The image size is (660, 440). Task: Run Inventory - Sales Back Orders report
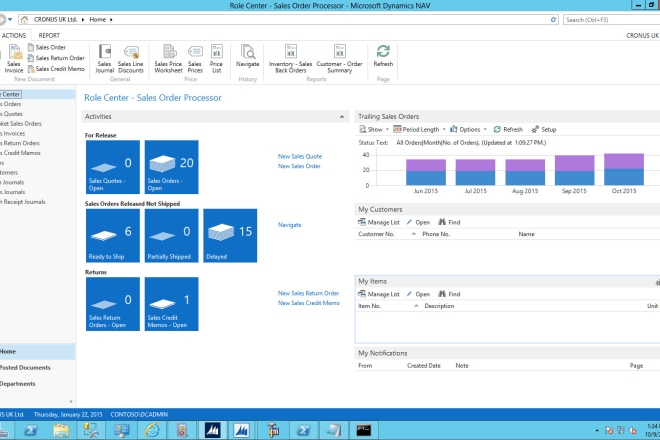(x=290, y=59)
